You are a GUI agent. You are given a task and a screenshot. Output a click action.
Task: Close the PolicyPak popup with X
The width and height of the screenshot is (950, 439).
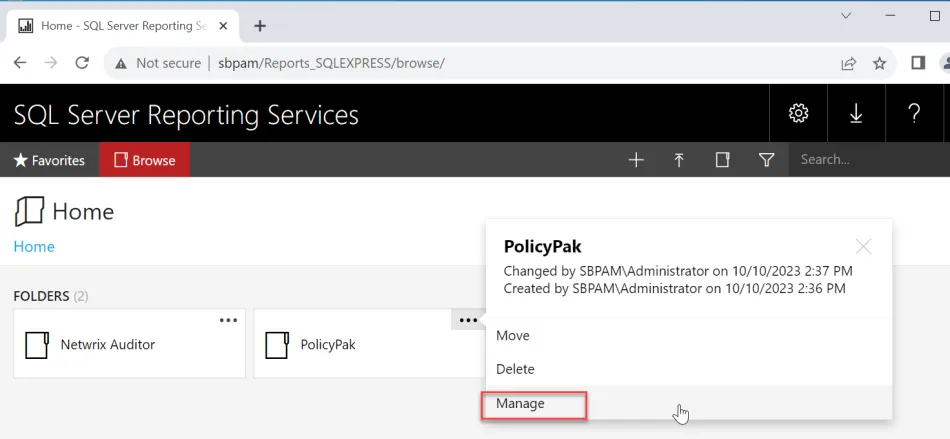coord(863,246)
